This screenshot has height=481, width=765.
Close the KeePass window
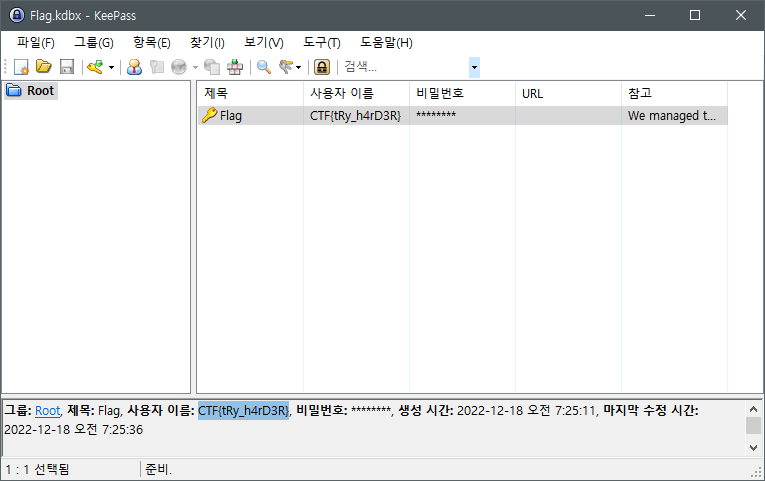pyautogui.click(x=741, y=15)
